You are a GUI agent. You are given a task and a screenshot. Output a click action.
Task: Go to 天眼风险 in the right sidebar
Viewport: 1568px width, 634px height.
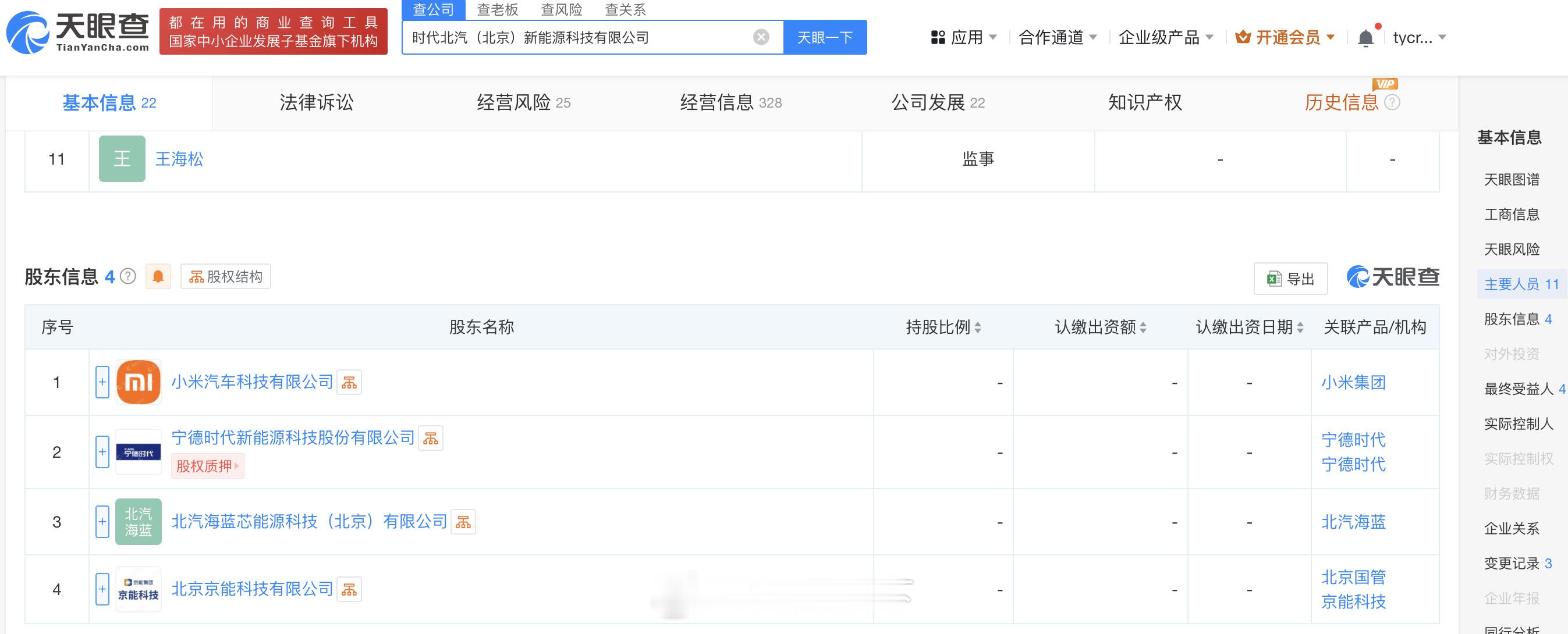point(1512,250)
